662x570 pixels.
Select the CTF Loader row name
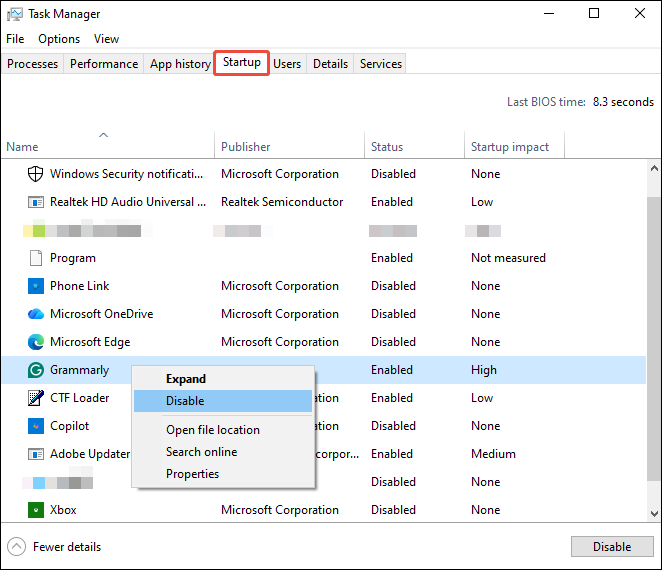(80, 398)
